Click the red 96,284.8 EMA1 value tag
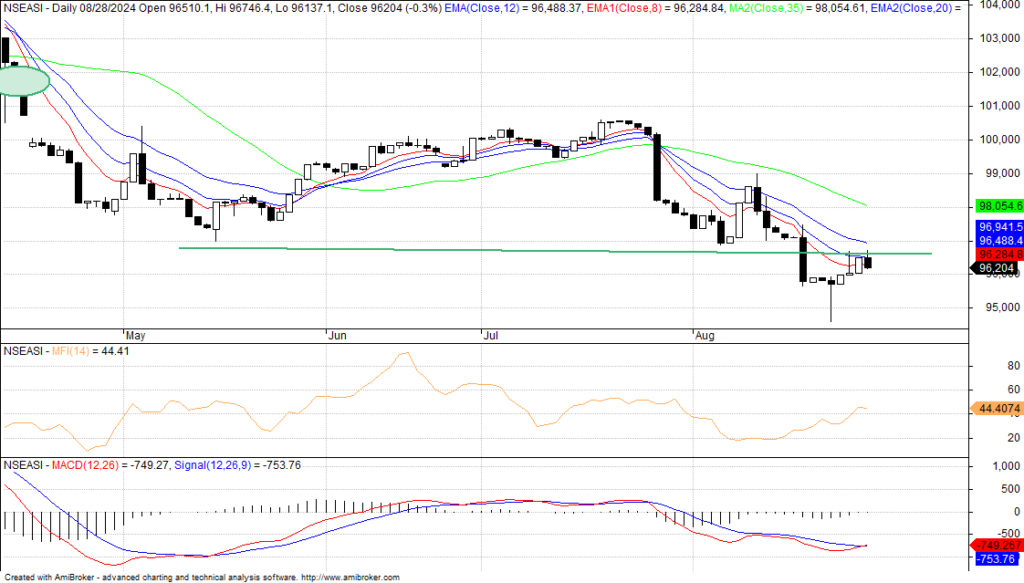Screen dimensions: 1024x583 click(998, 254)
